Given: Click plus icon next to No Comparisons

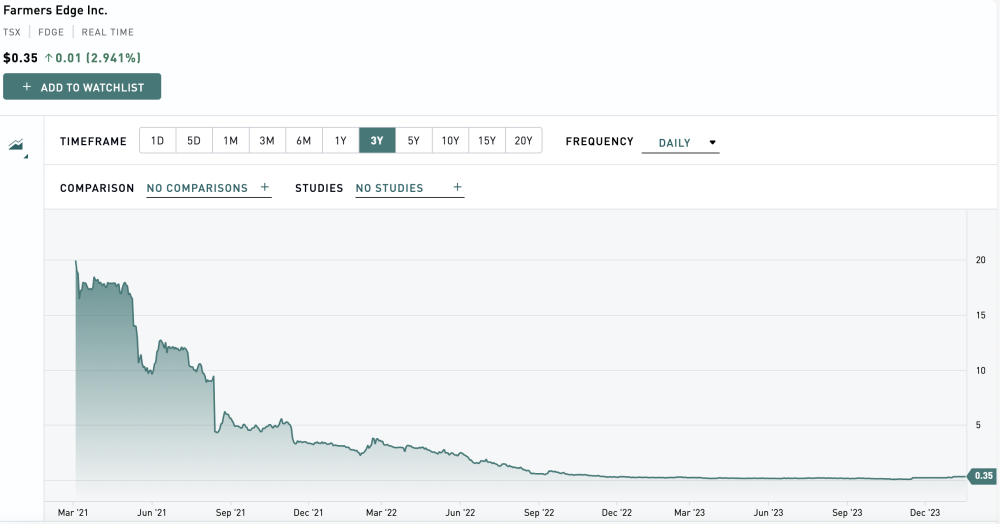Looking at the screenshot, I should point(265,187).
